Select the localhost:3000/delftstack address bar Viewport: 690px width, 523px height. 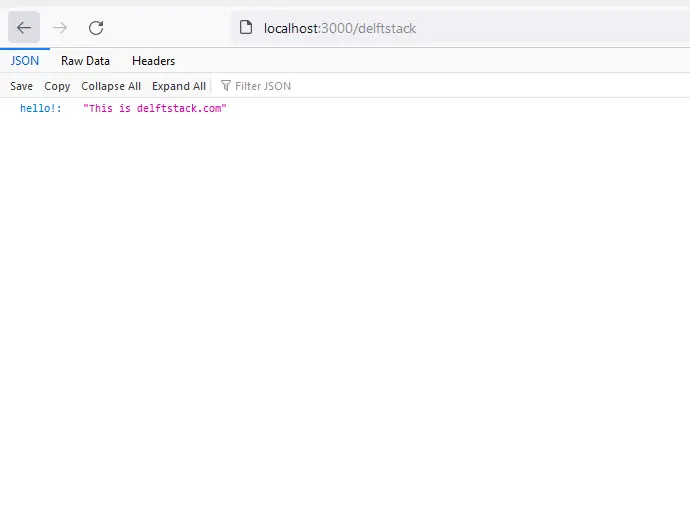(x=460, y=28)
